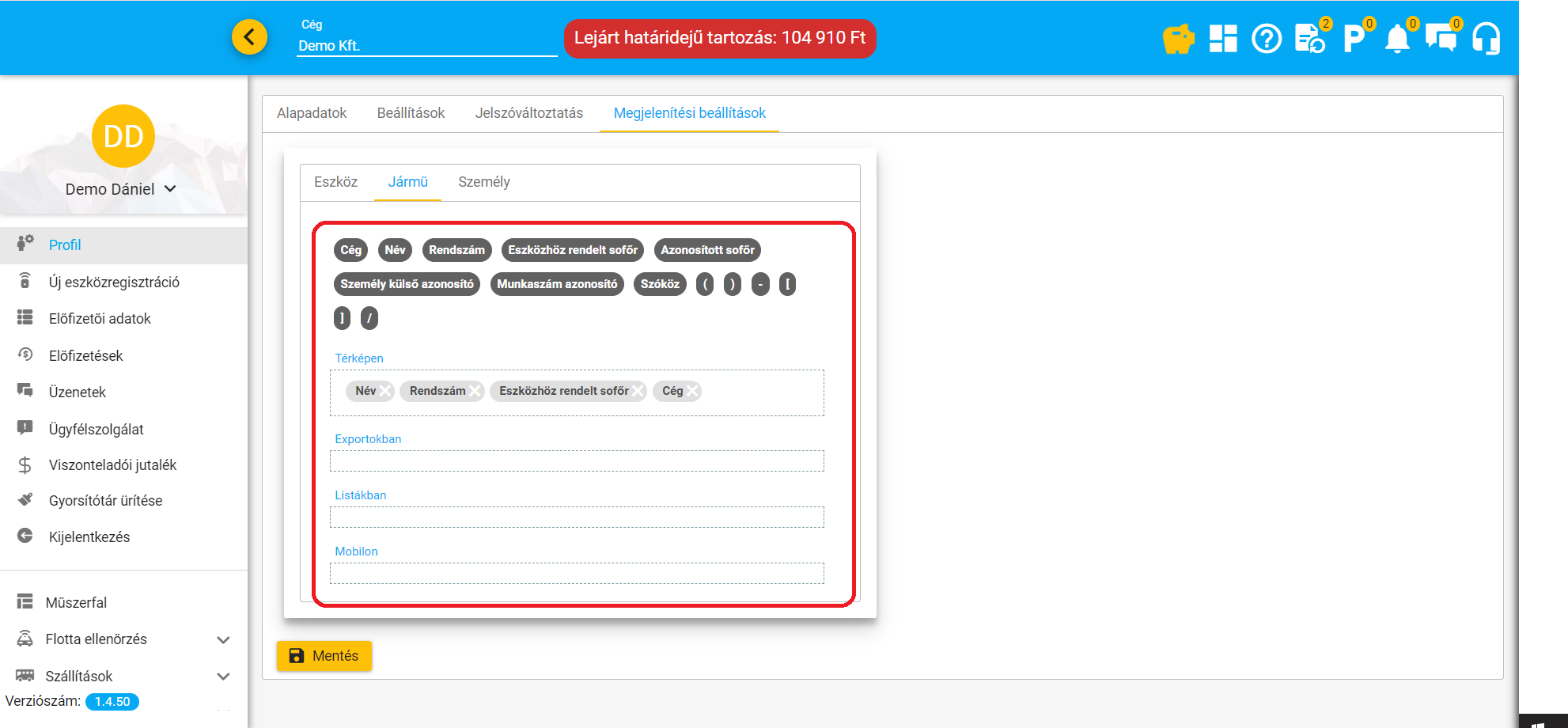Select the Azonosított sofőr tag chip
Viewport: 1568px width, 728px height.
(707, 250)
